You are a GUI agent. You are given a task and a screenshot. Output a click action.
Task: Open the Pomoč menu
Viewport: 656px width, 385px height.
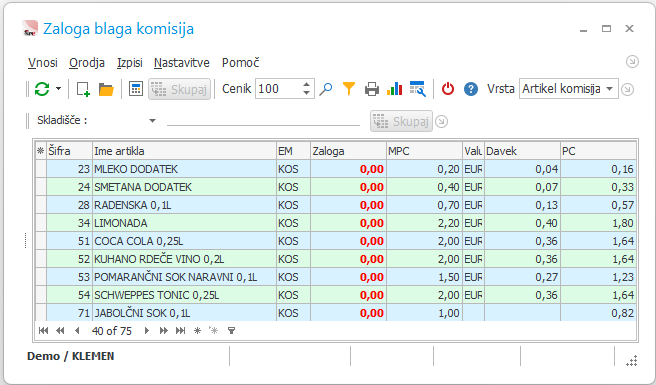(241, 63)
